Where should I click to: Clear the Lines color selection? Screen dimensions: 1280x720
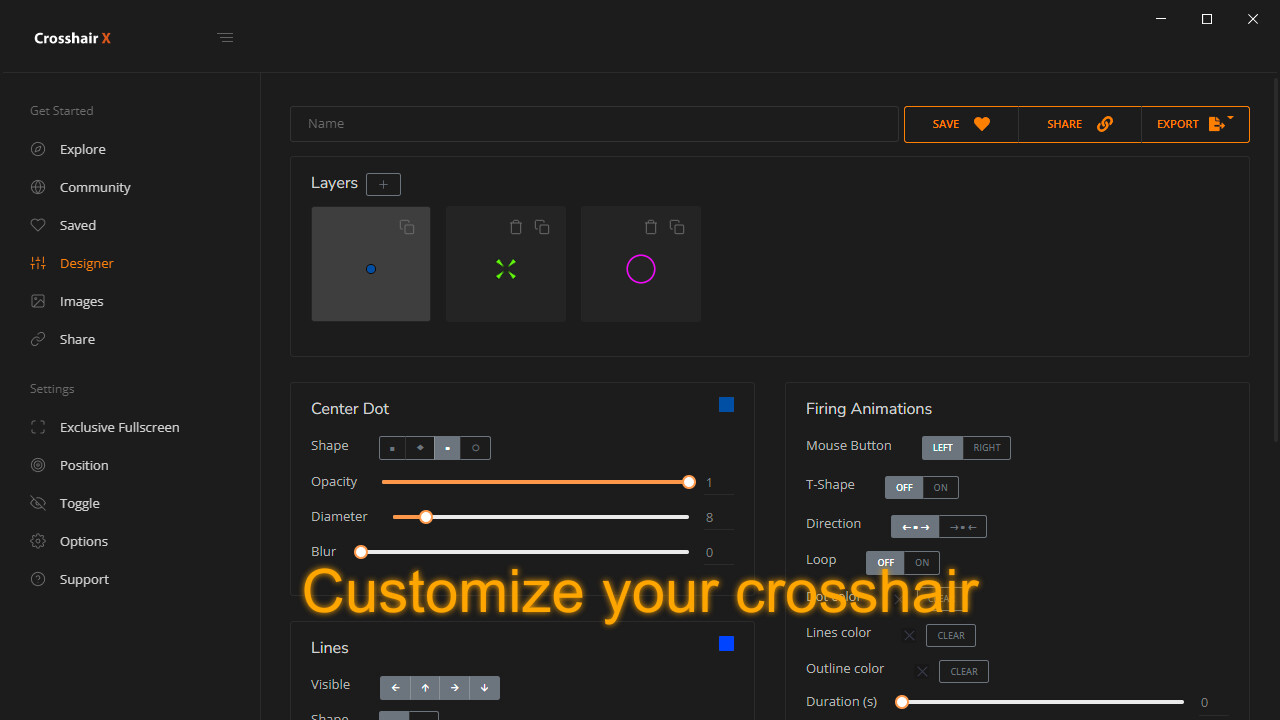[x=950, y=635]
